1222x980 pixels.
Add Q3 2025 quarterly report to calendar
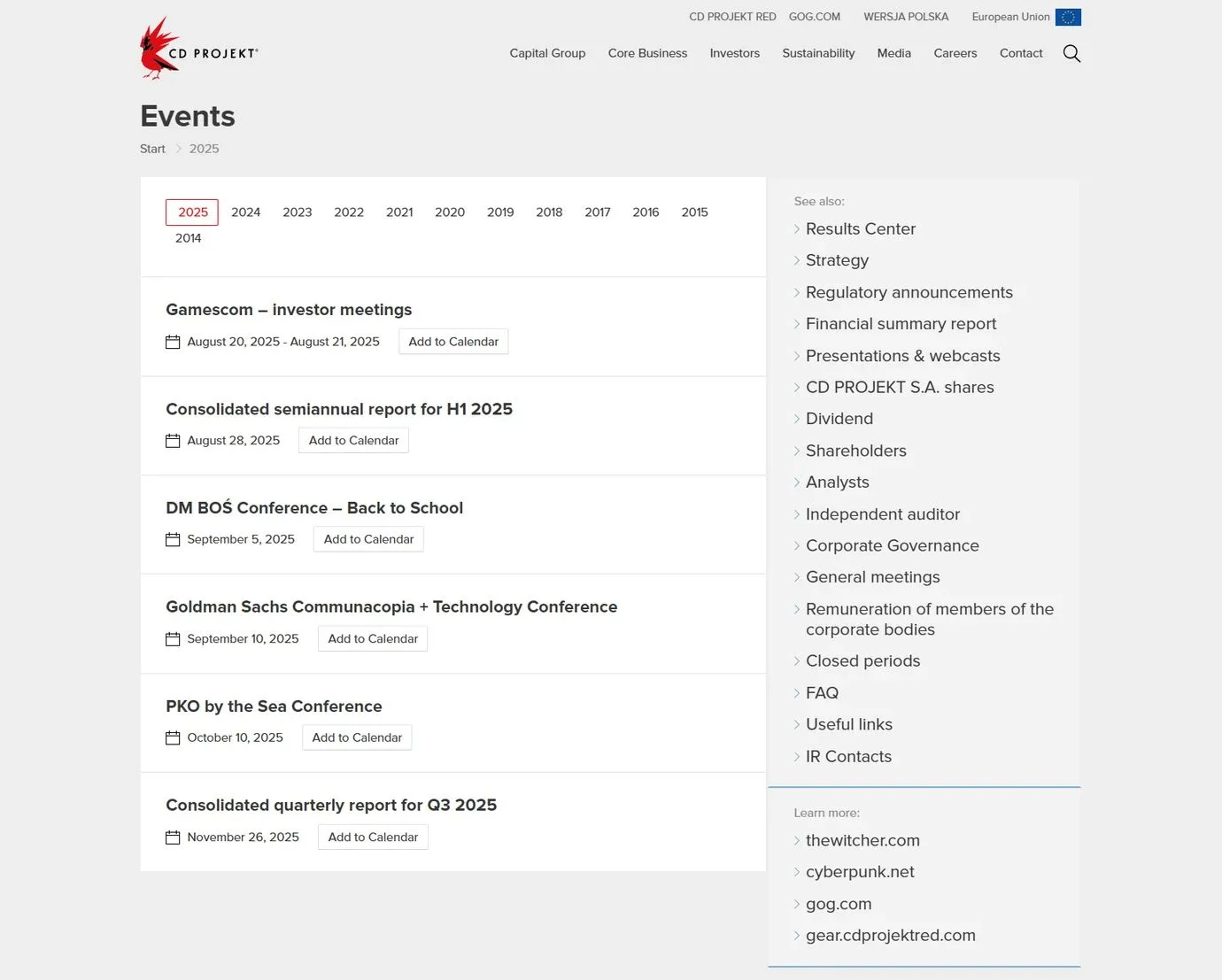coord(373,837)
